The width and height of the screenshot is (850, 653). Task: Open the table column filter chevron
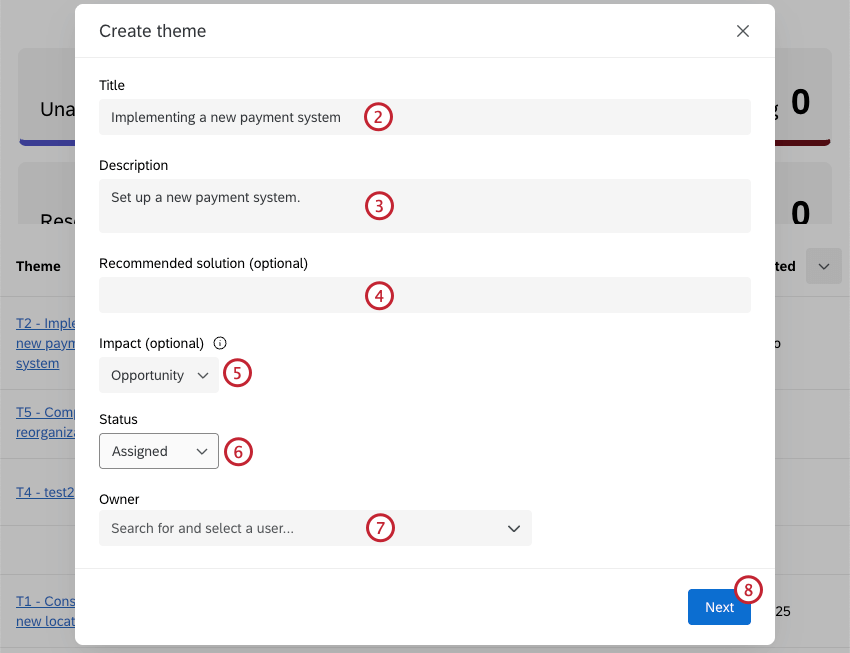823,266
